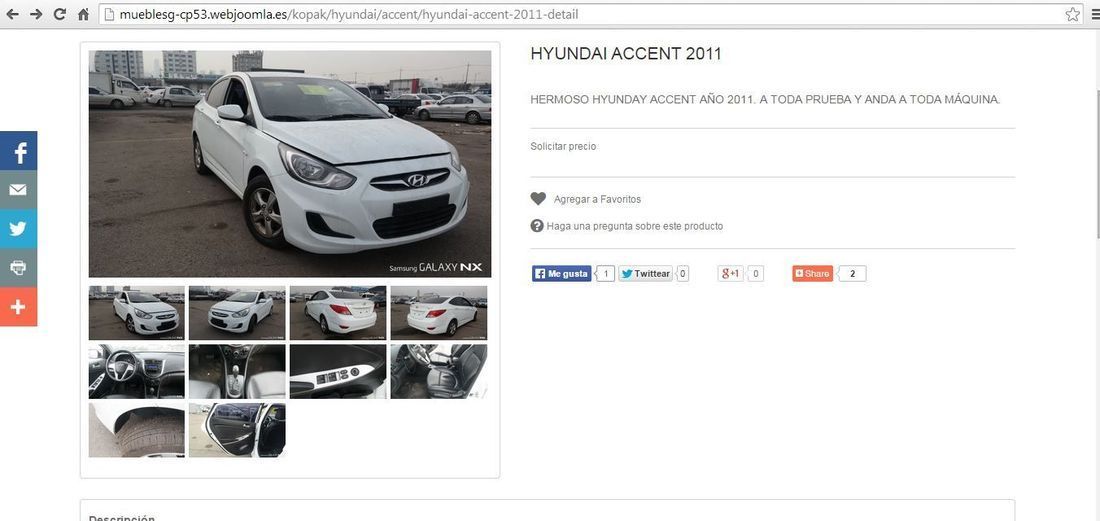Open 'Haga una pregunta sobre este producto' link
The height and width of the screenshot is (521, 1100).
tap(634, 226)
